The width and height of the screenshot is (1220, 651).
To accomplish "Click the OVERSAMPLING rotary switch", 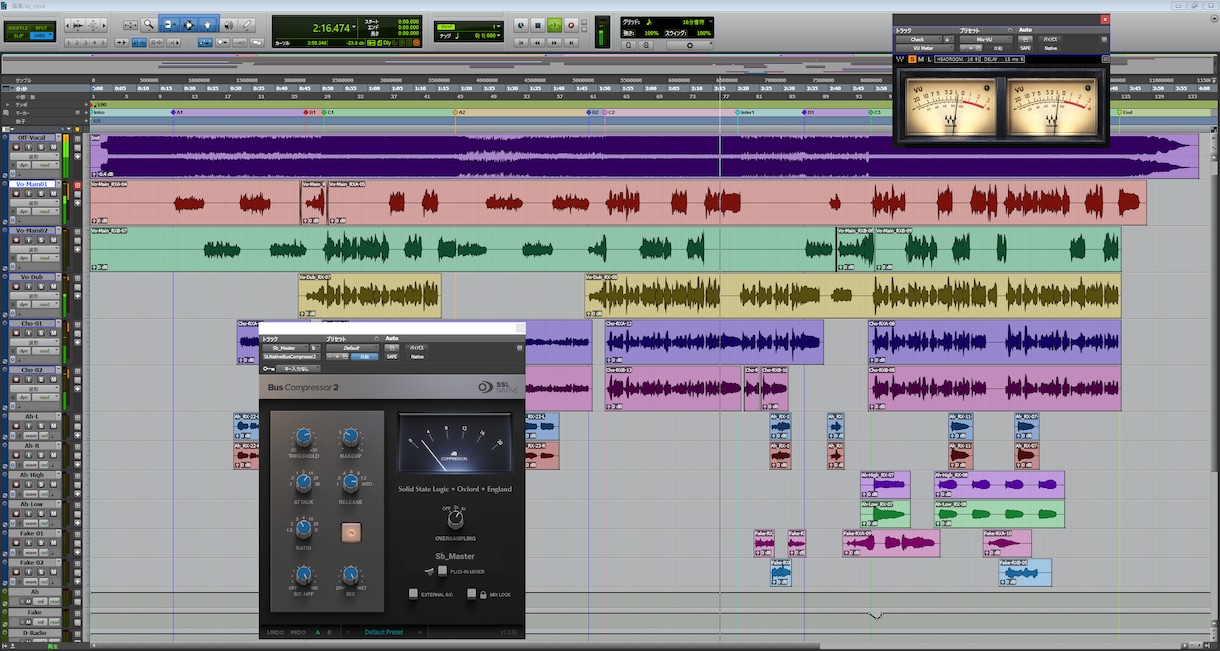I will 455,518.
